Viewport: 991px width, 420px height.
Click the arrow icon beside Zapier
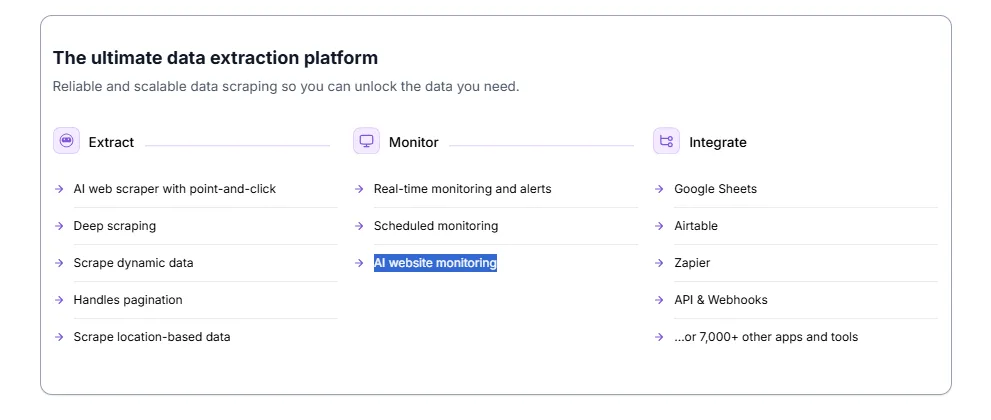click(x=660, y=263)
